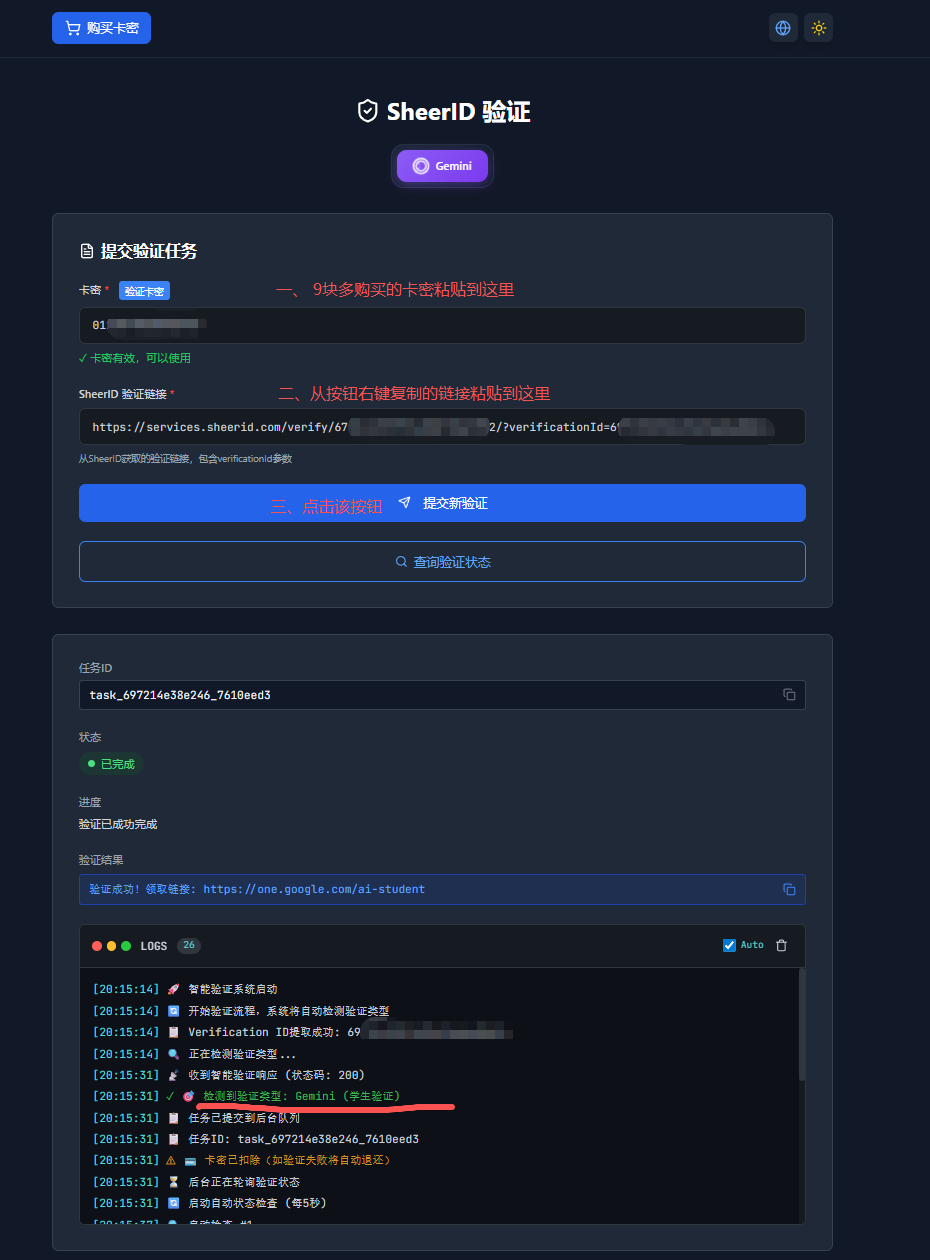Screen dimensions: 930x1260
Task: Click the 查询验证状态 button
Action: (x=442, y=562)
